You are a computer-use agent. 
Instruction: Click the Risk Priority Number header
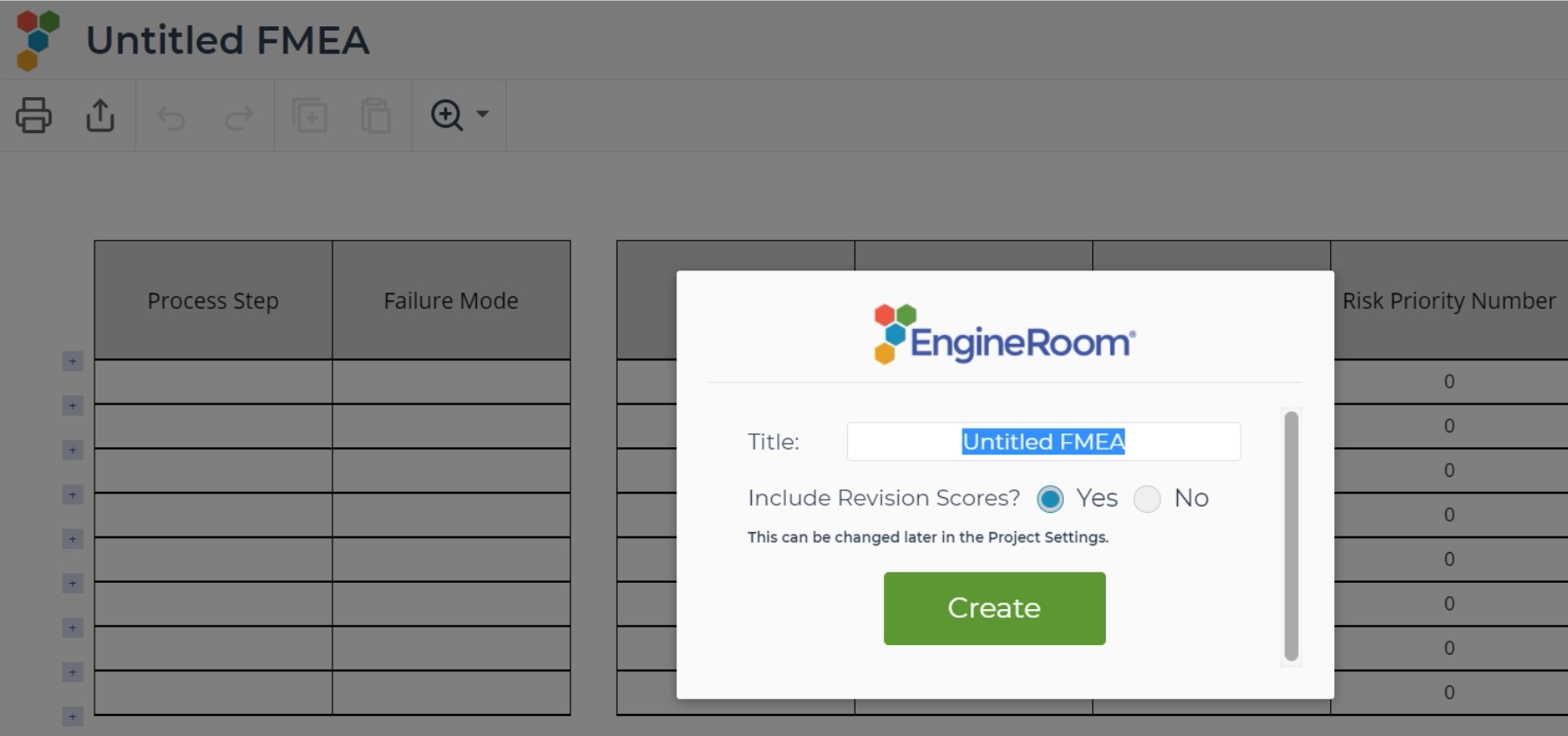tap(1449, 300)
